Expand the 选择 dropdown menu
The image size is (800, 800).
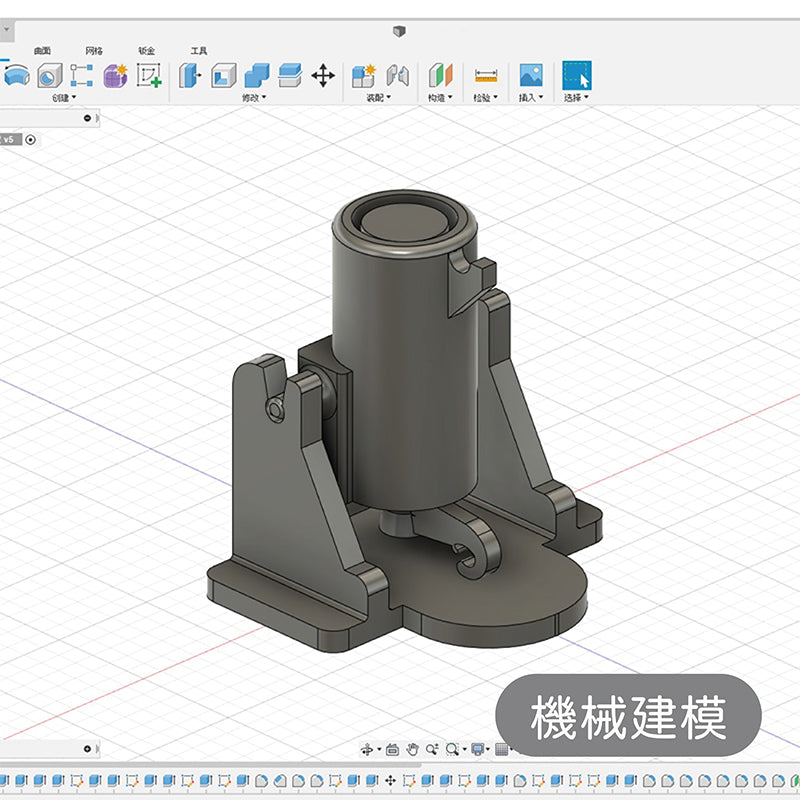pos(576,97)
